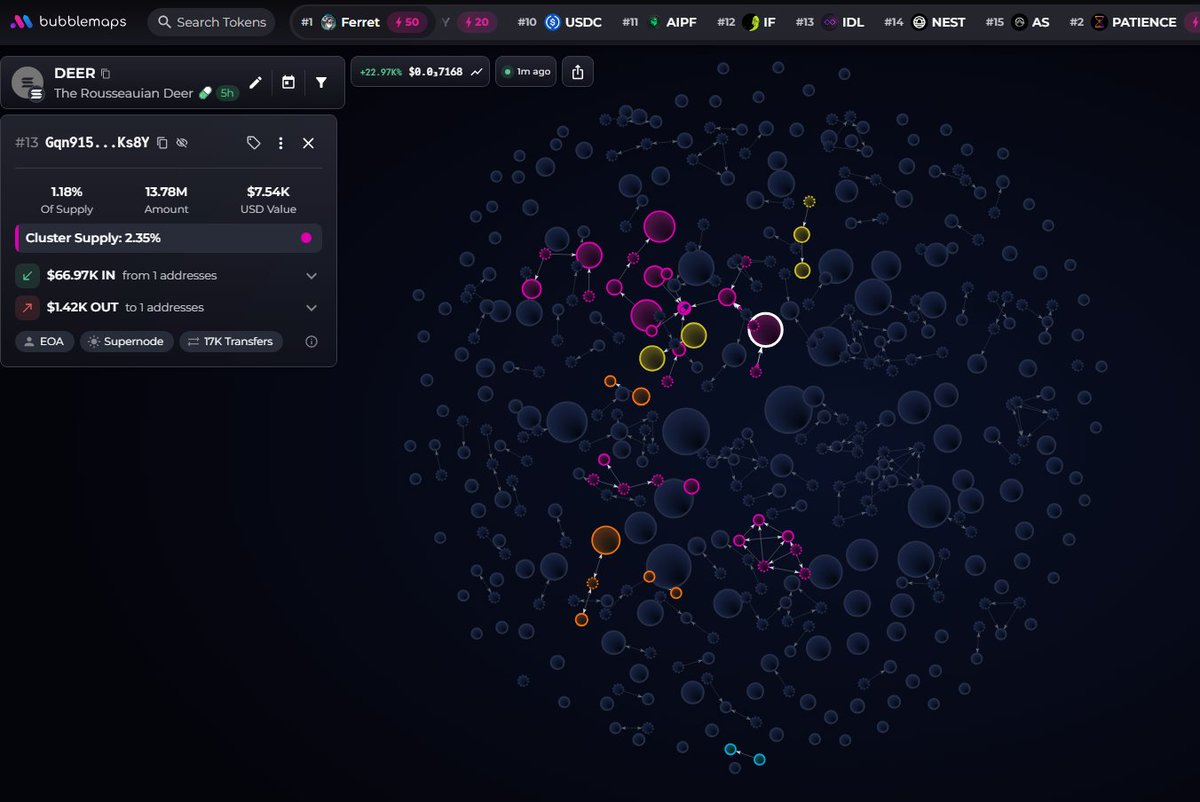The width and height of the screenshot is (1200, 802).
Task: Select the USDC trending token
Action: 561,22
